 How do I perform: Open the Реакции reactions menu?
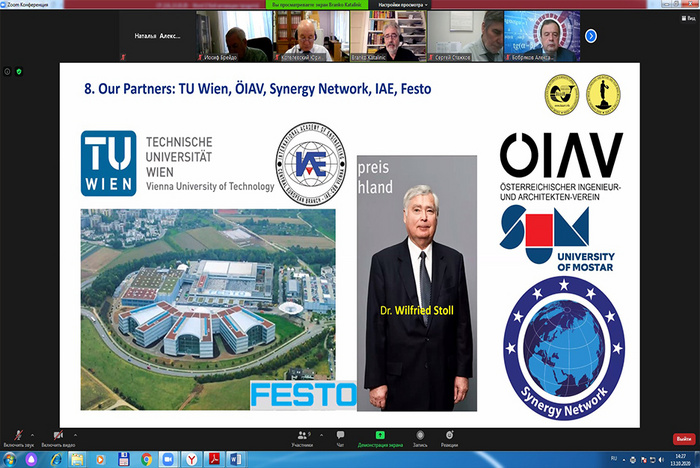click(x=449, y=439)
